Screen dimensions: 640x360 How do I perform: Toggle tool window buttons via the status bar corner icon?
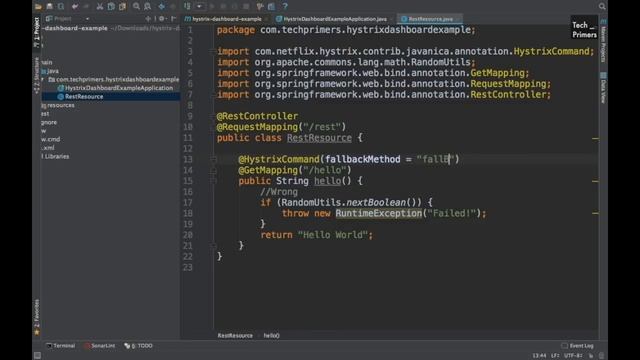tap(37, 356)
